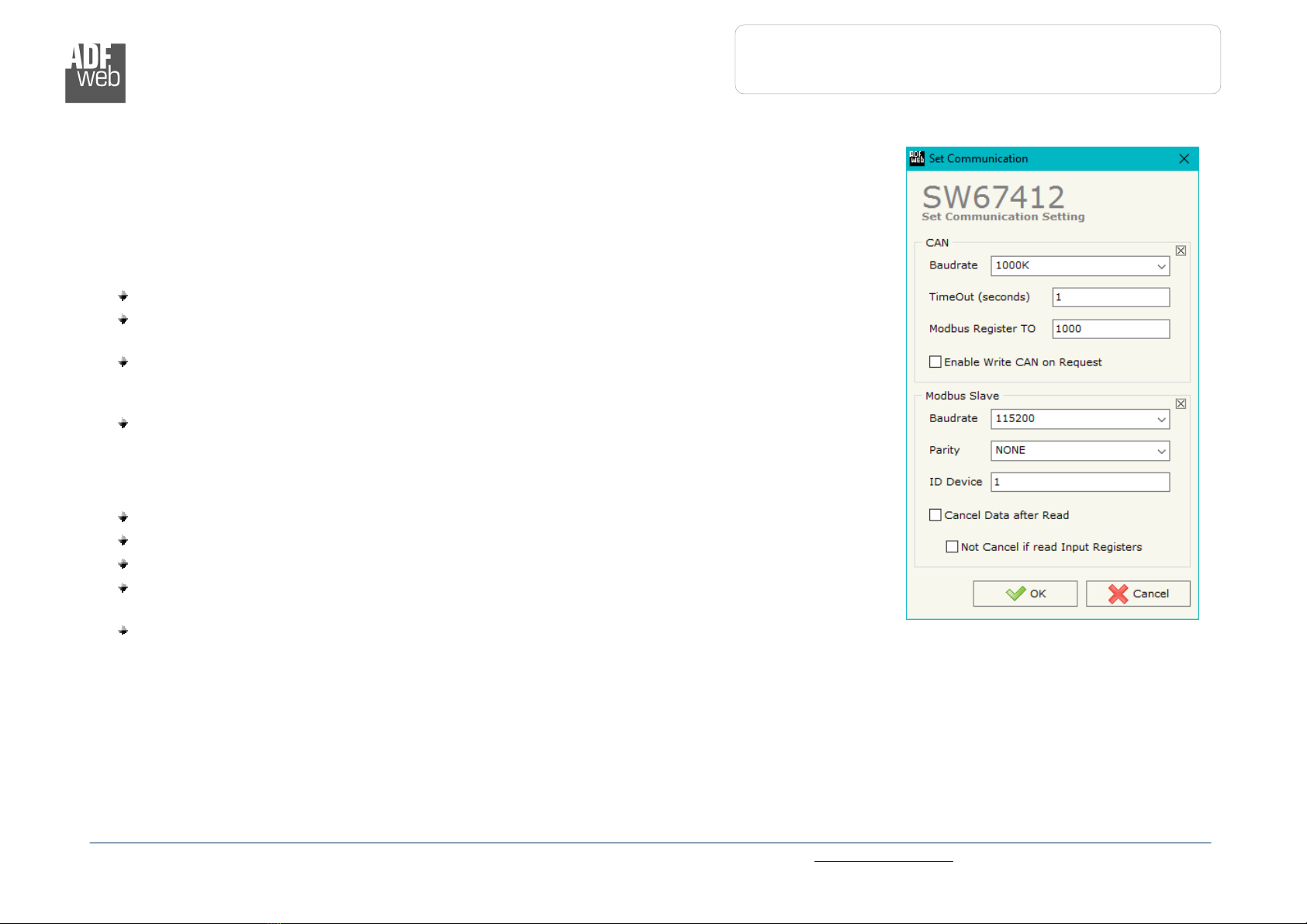
Task: Toggle Cancel Data after Read checkbox
Action: 935,514
